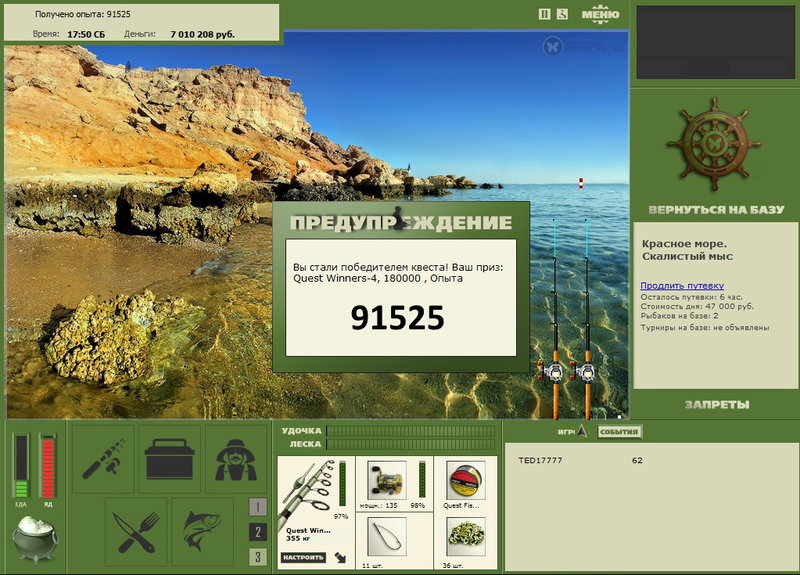Open the МЕНЮ menu
The width and height of the screenshot is (800, 575).
point(600,14)
